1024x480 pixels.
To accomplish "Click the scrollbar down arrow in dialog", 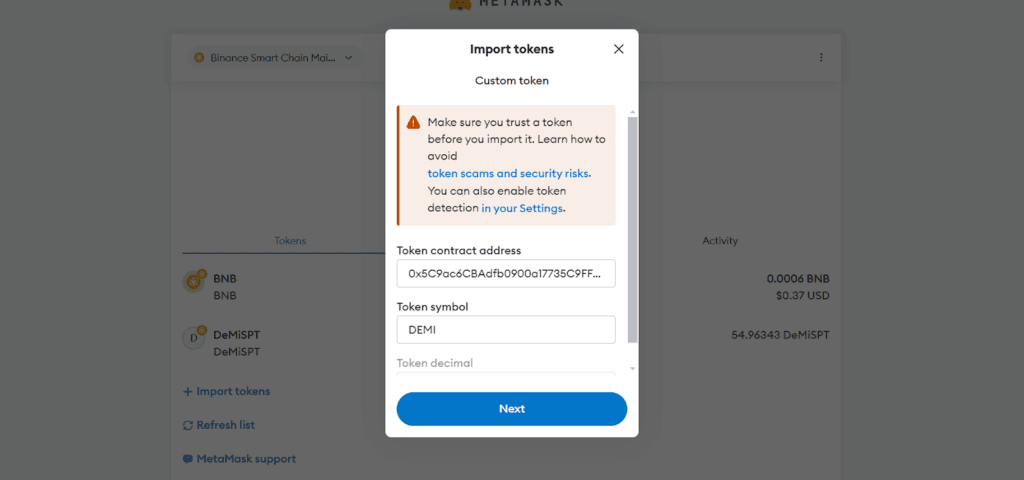I will pos(632,369).
